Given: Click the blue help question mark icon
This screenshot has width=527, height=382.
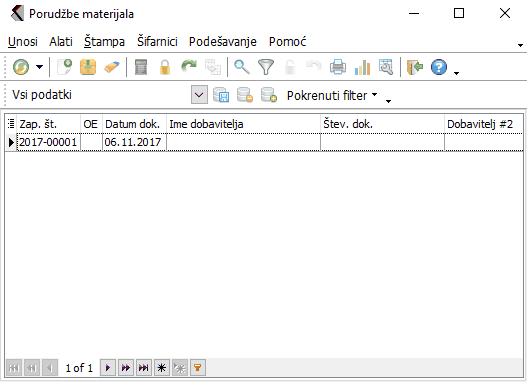Looking at the screenshot, I should [439, 67].
